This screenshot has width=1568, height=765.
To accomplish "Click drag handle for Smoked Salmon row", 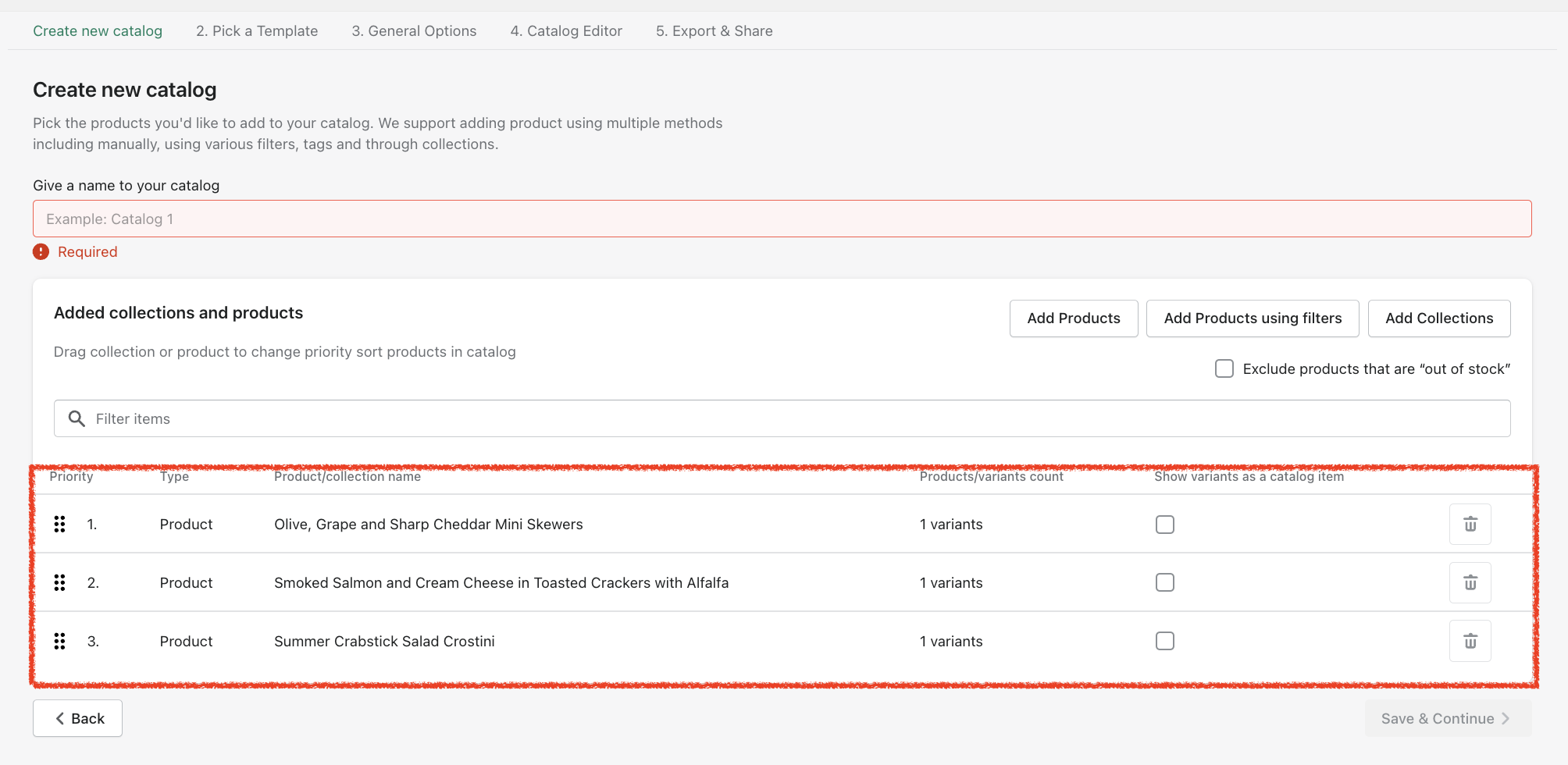I will point(59,583).
